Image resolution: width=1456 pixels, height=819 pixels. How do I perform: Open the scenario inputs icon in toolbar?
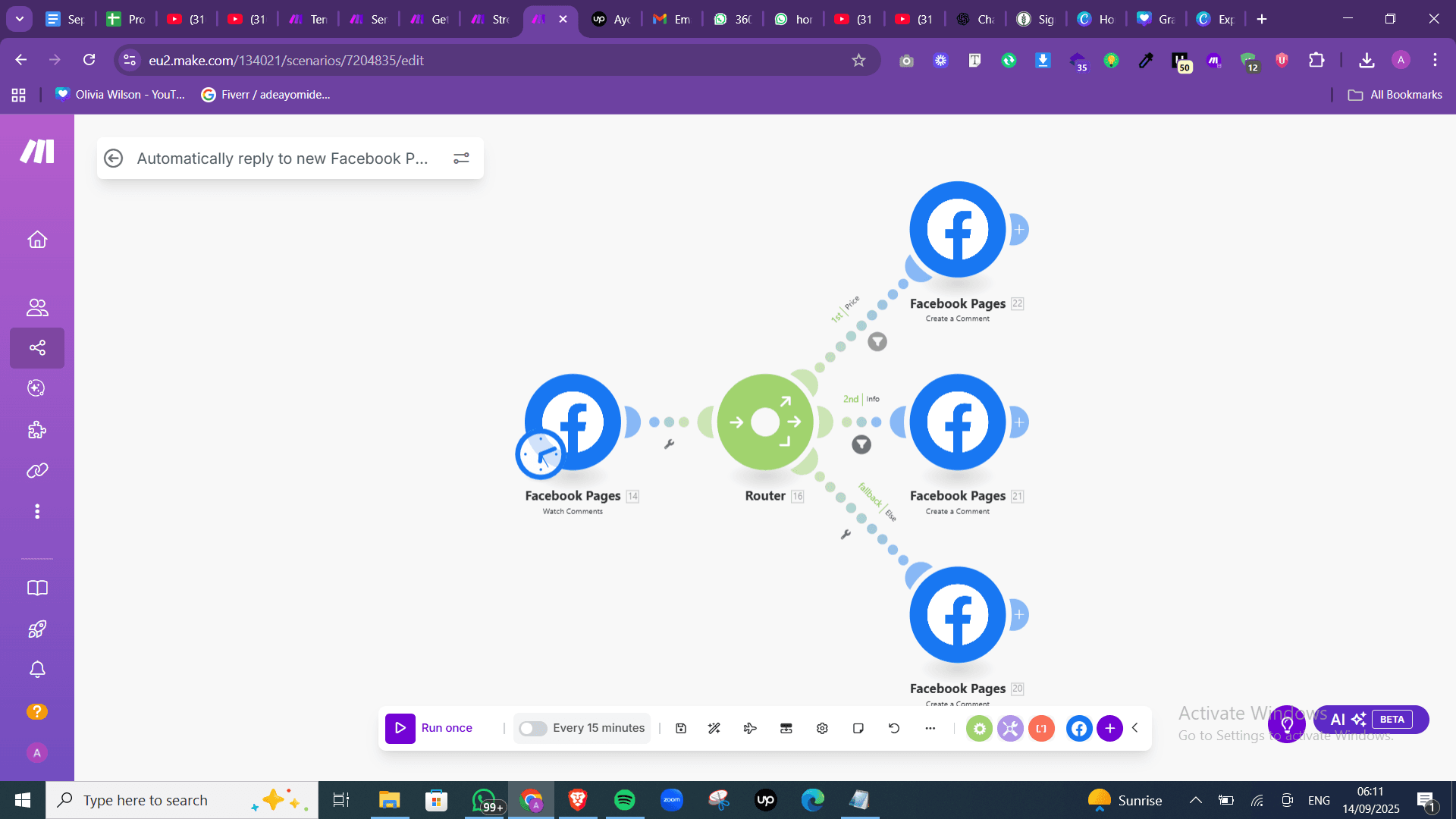[x=786, y=729]
